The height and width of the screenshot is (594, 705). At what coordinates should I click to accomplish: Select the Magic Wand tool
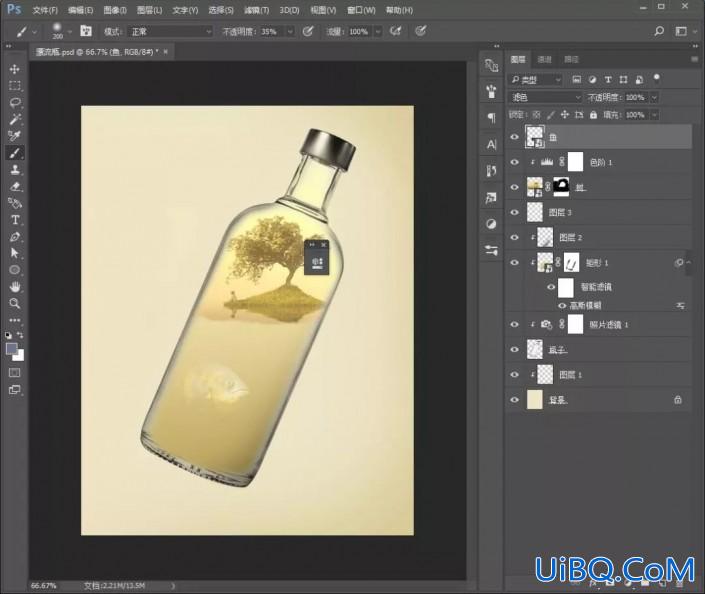coord(14,119)
